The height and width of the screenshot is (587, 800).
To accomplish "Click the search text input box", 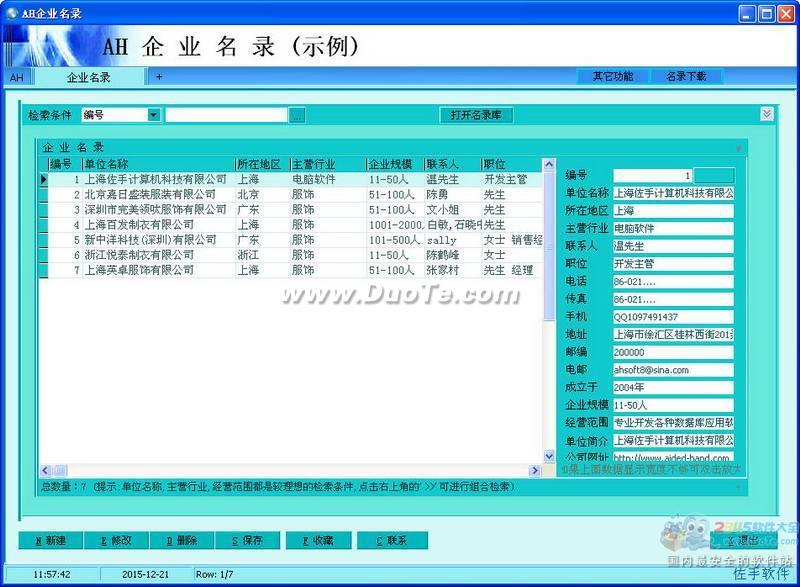I will click(x=227, y=115).
